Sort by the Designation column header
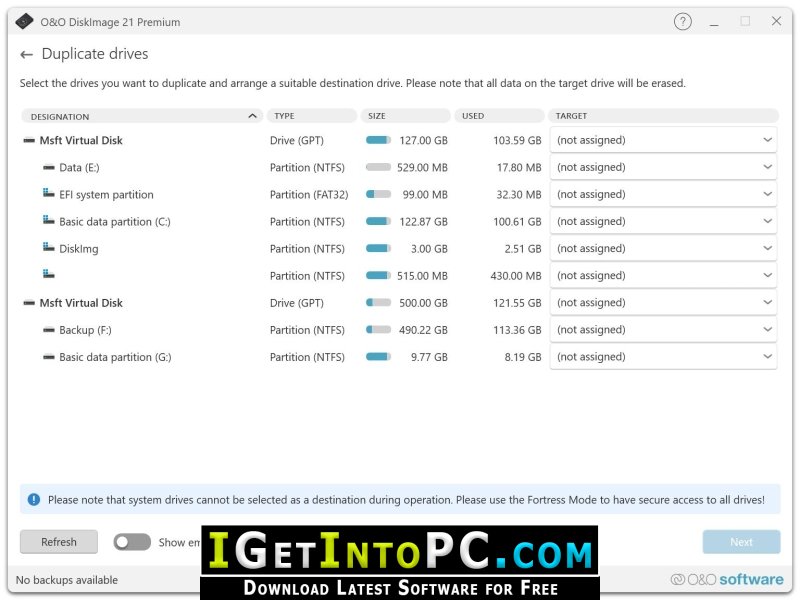The image size is (800, 600). point(142,116)
